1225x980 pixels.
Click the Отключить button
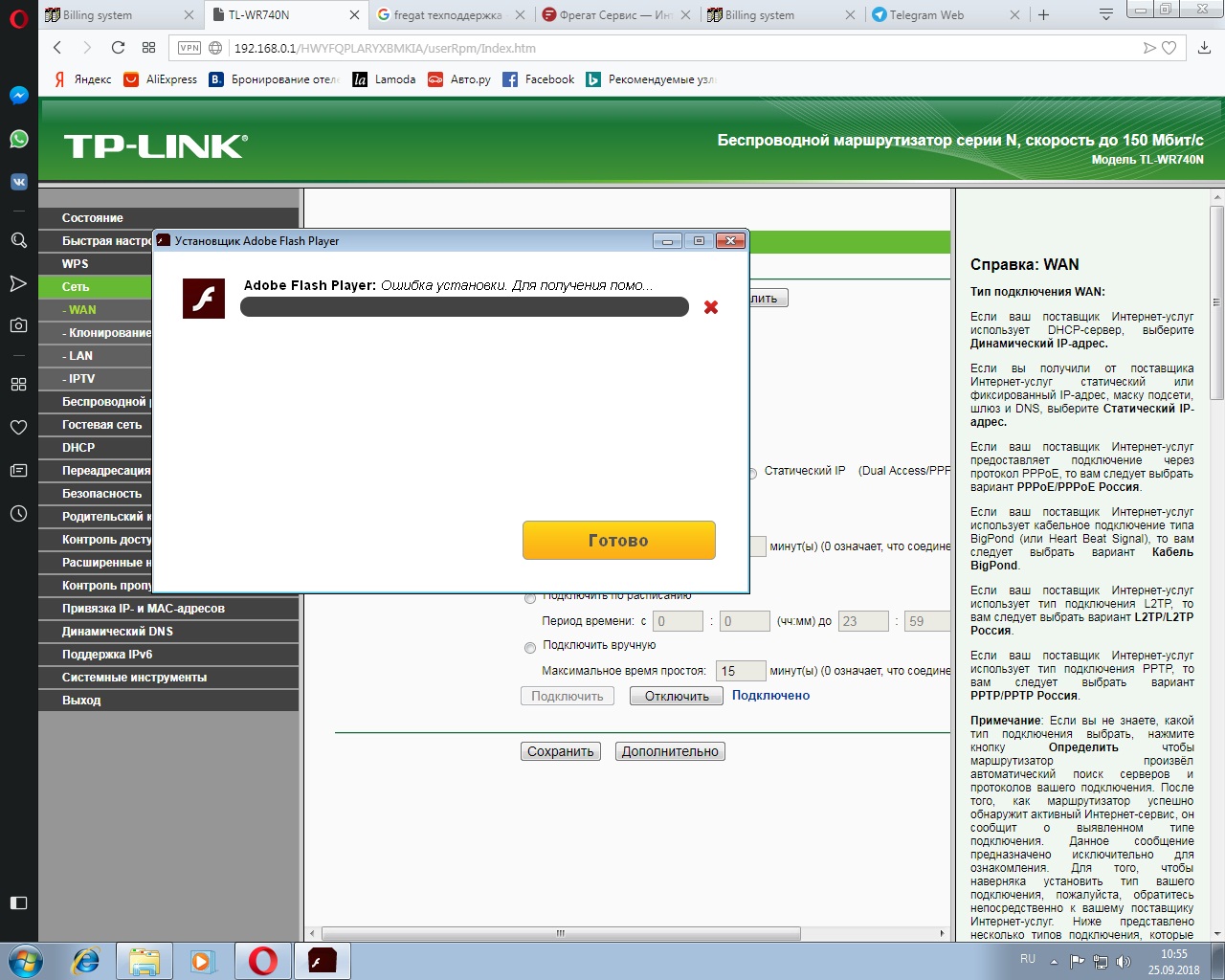[677, 696]
